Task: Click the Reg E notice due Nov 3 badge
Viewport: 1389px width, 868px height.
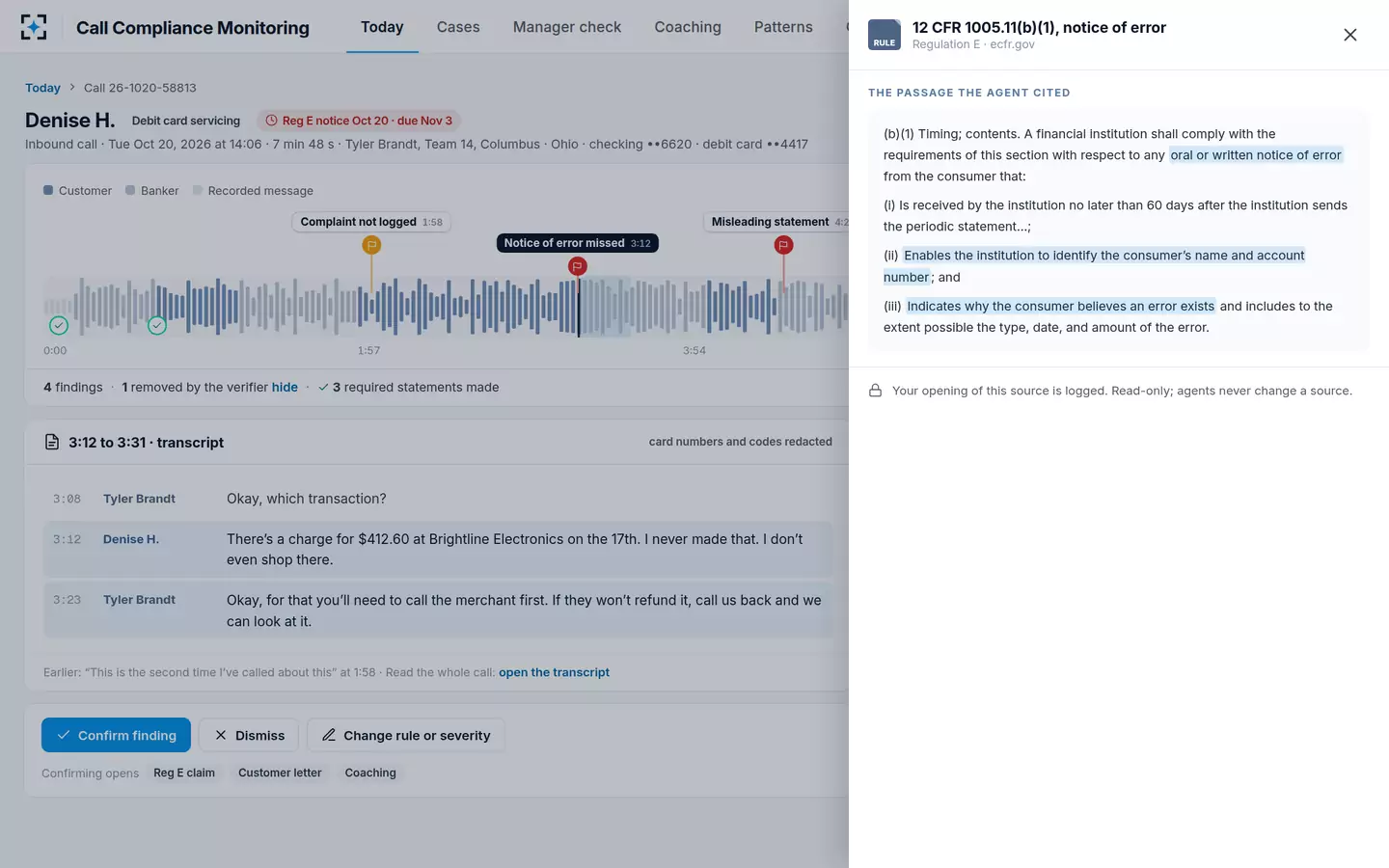Action: click(359, 121)
